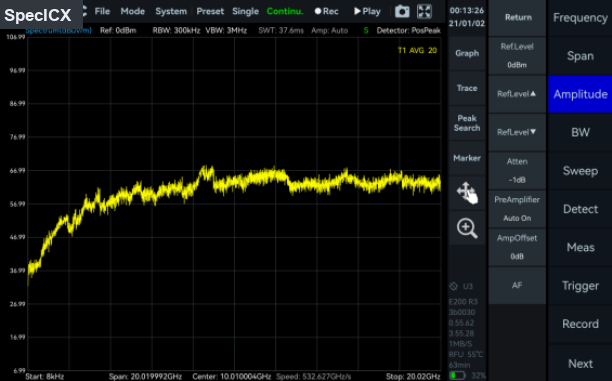Return to the previous menu
This screenshot has height=381, width=612.
pyautogui.click(x=518, y=18)
